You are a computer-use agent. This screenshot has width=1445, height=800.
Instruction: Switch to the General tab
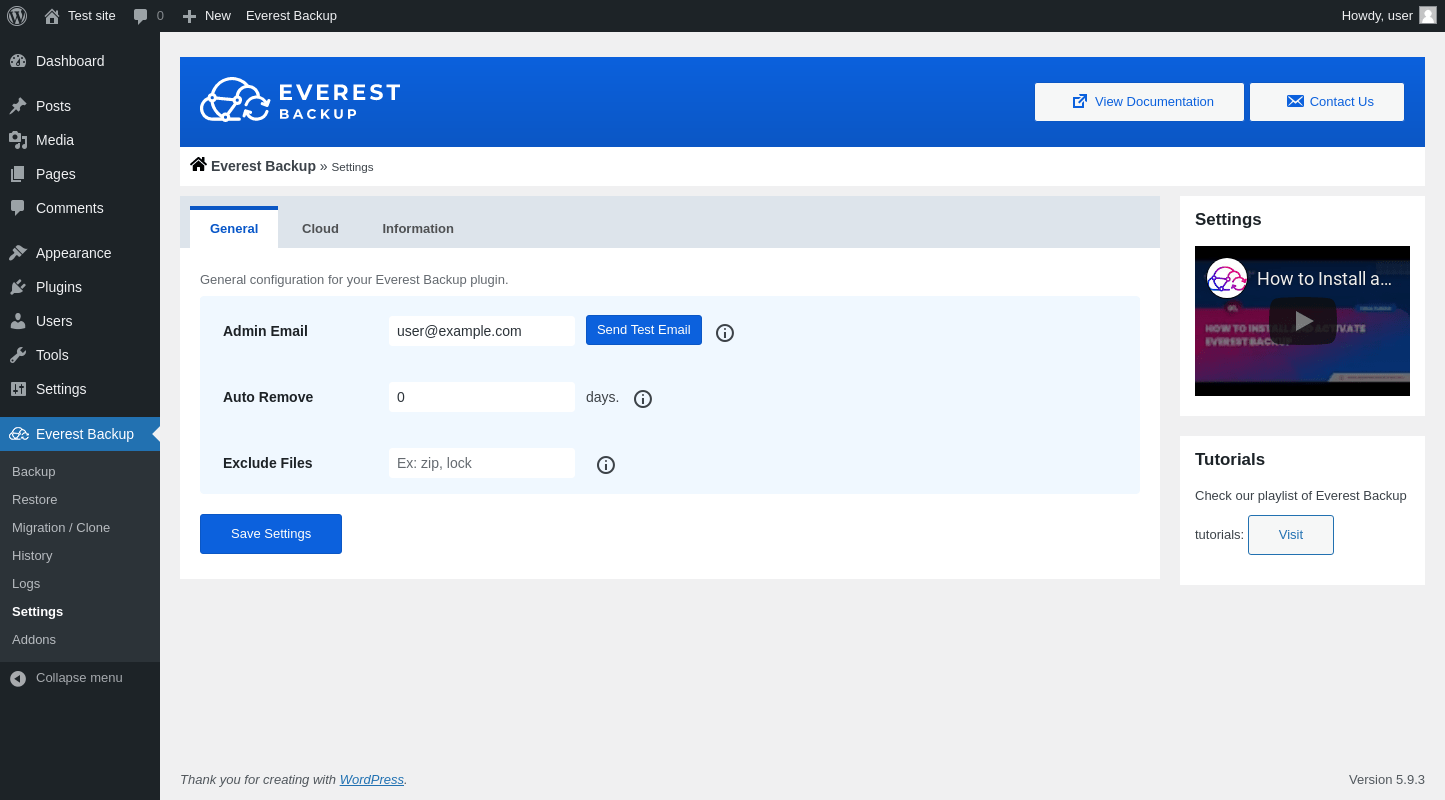pos(234,228)
